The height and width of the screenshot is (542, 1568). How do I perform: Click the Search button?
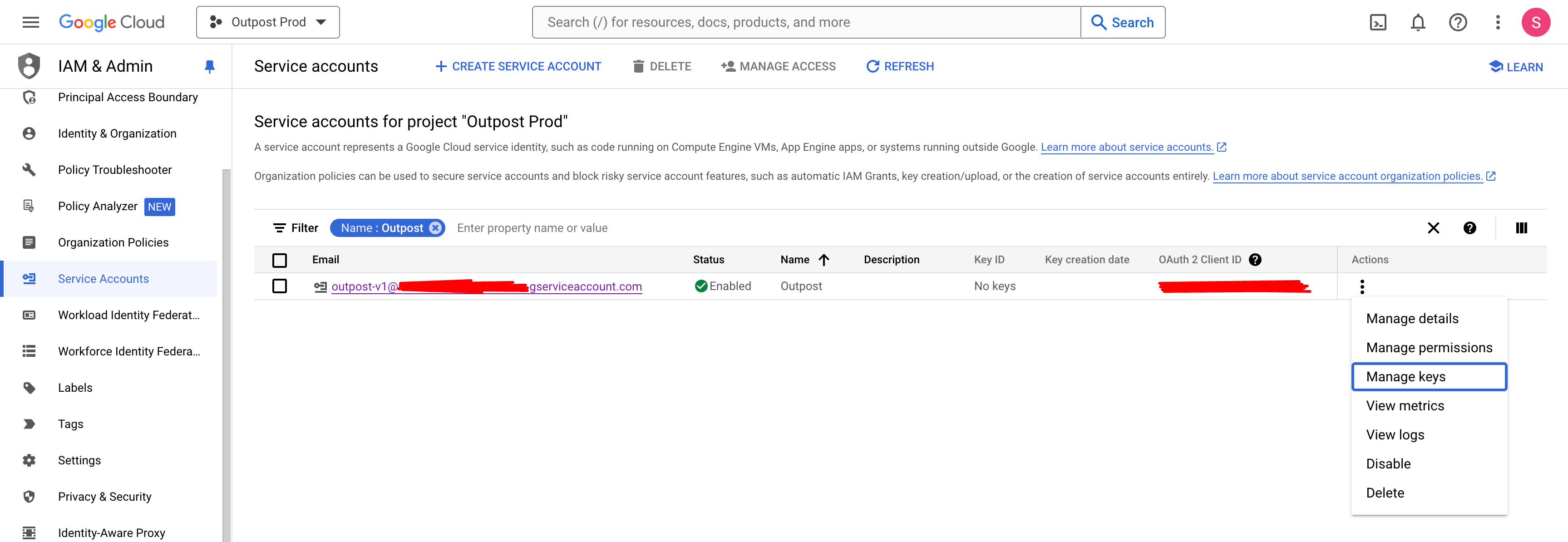pyautogui.click(x=1123, y=23)
